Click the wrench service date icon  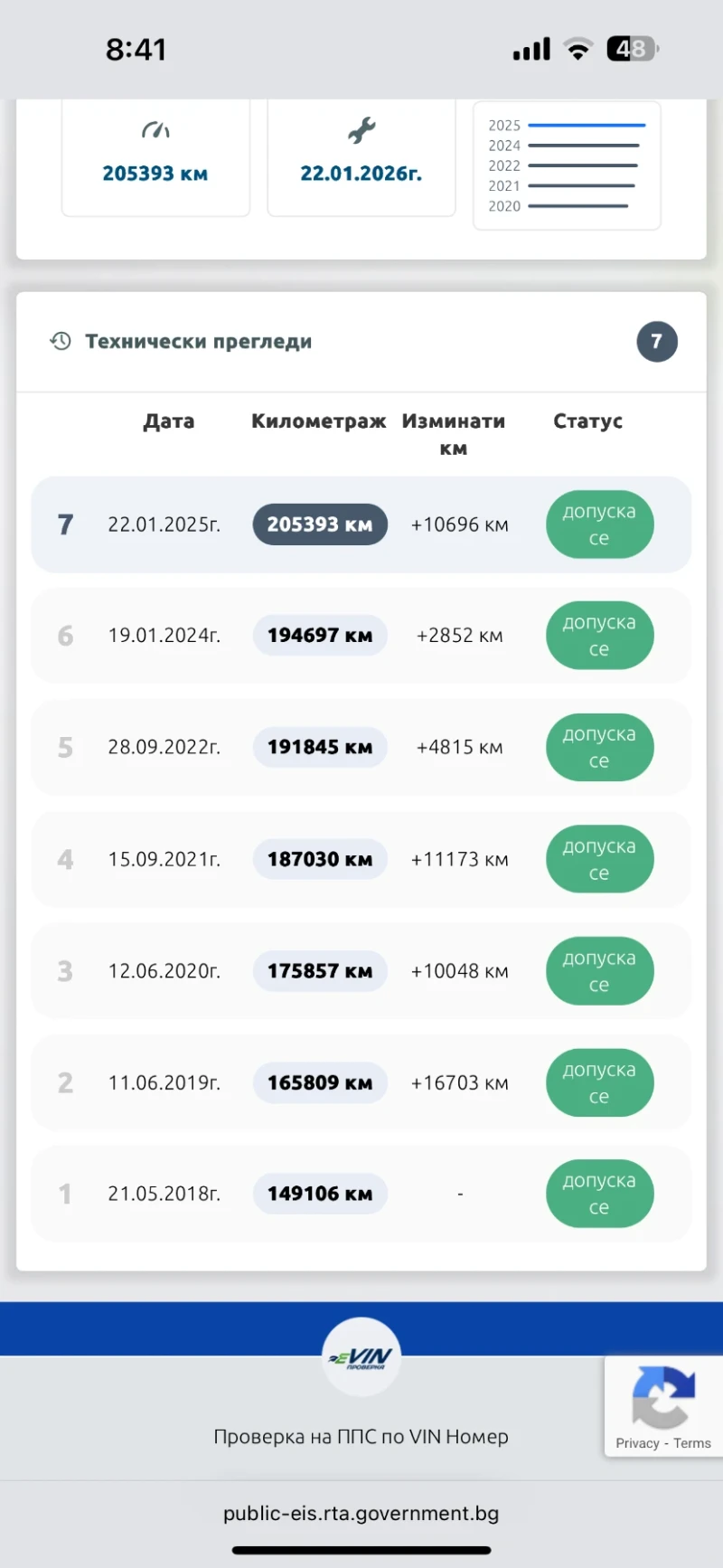coord(361,131)
